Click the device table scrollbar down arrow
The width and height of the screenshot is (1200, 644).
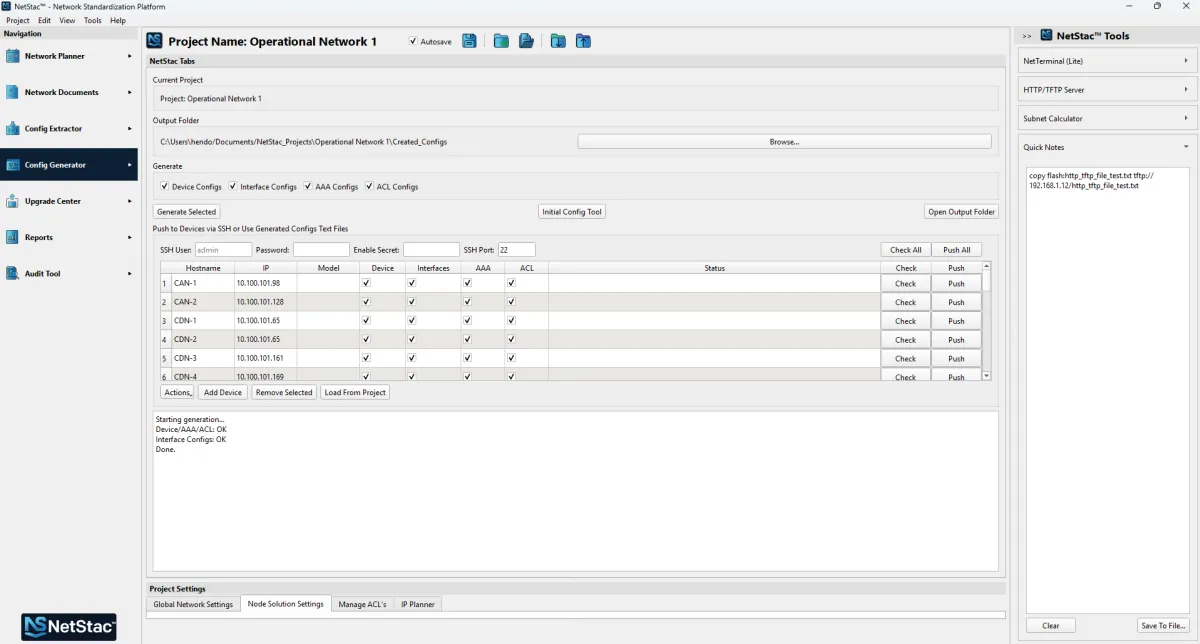pos(987,376)
